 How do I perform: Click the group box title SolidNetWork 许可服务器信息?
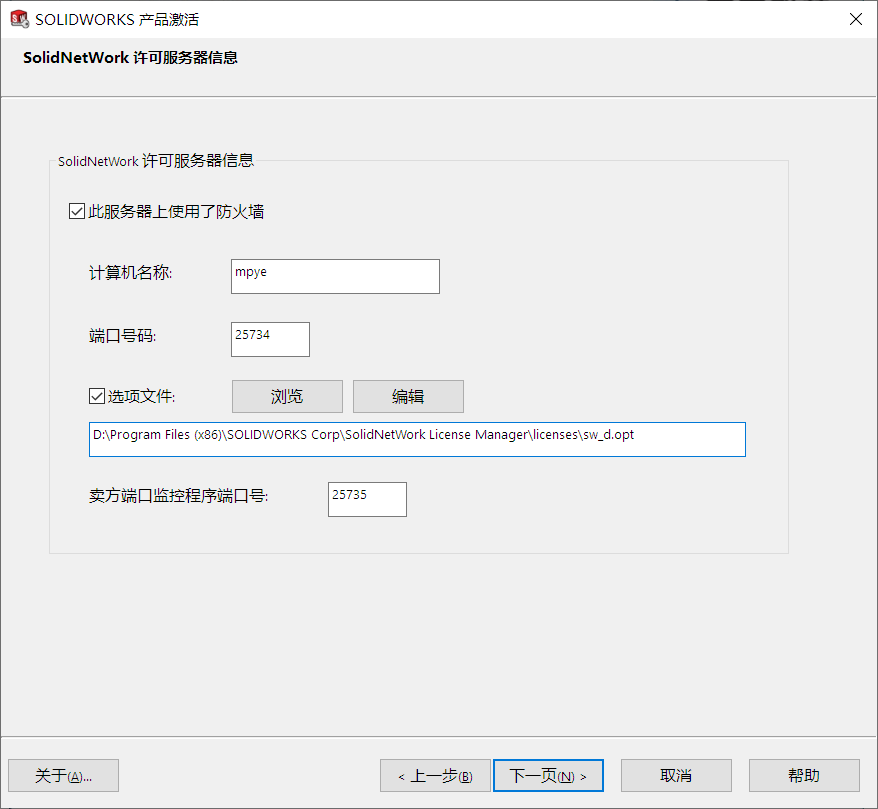156,161
